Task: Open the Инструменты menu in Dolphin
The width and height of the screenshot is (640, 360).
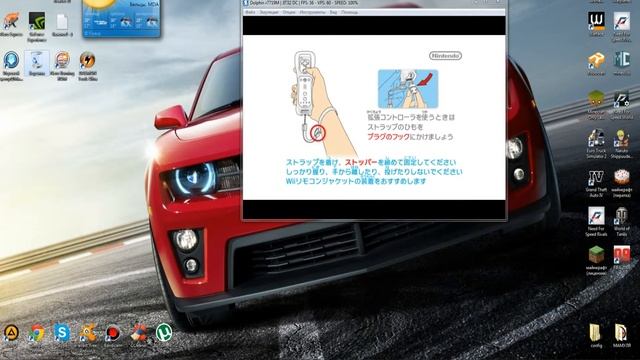Action: coord(312,13)
